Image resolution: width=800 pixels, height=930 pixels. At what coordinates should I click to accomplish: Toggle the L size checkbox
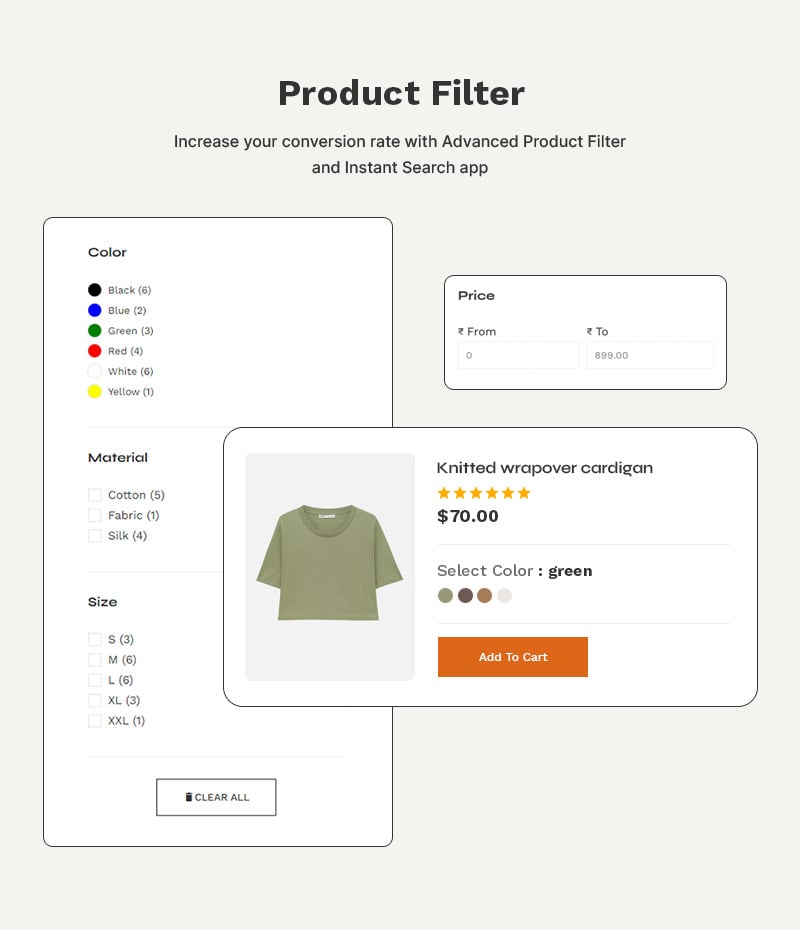pos(94,679)
